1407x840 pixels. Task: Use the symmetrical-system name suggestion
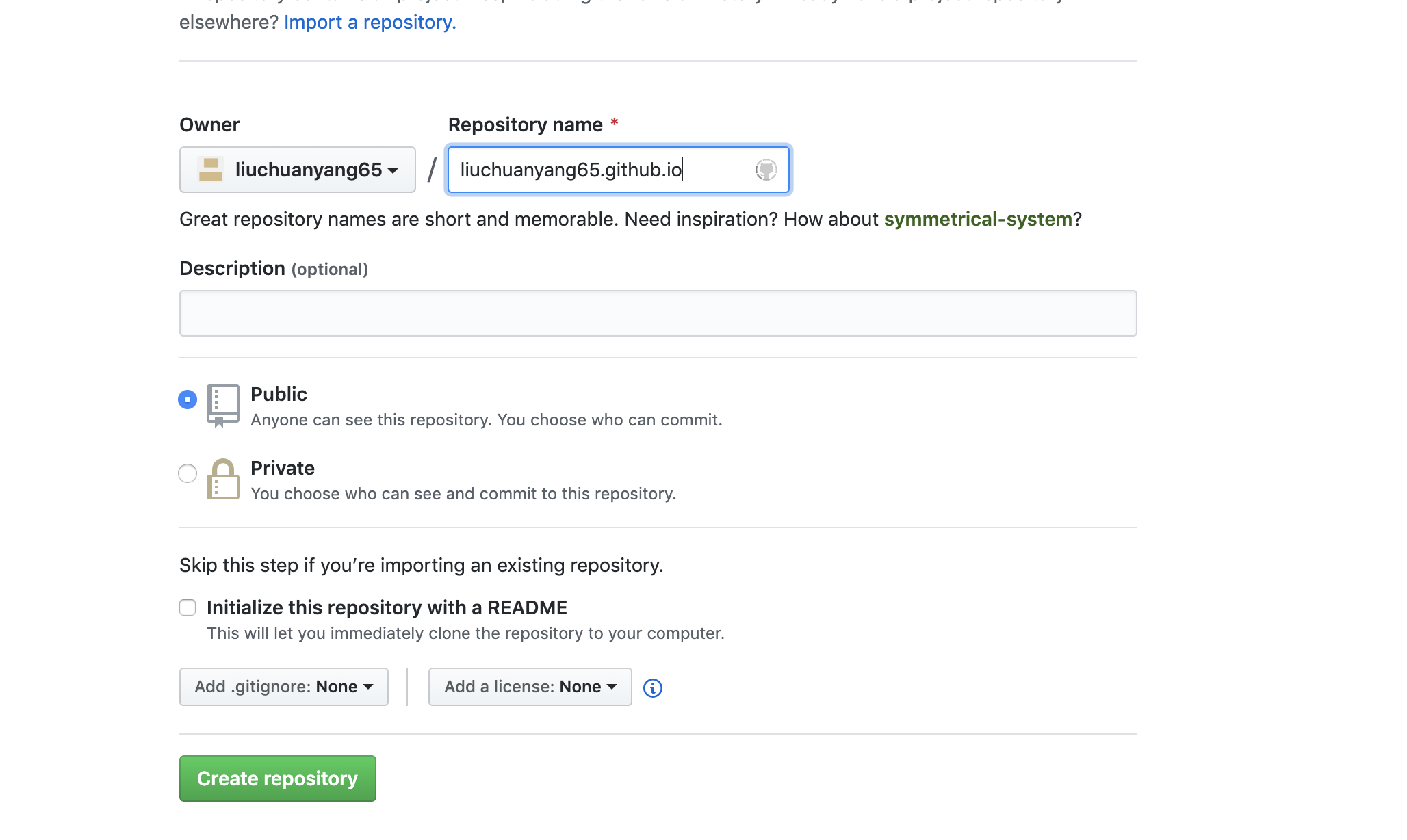[x=978, y=219]
